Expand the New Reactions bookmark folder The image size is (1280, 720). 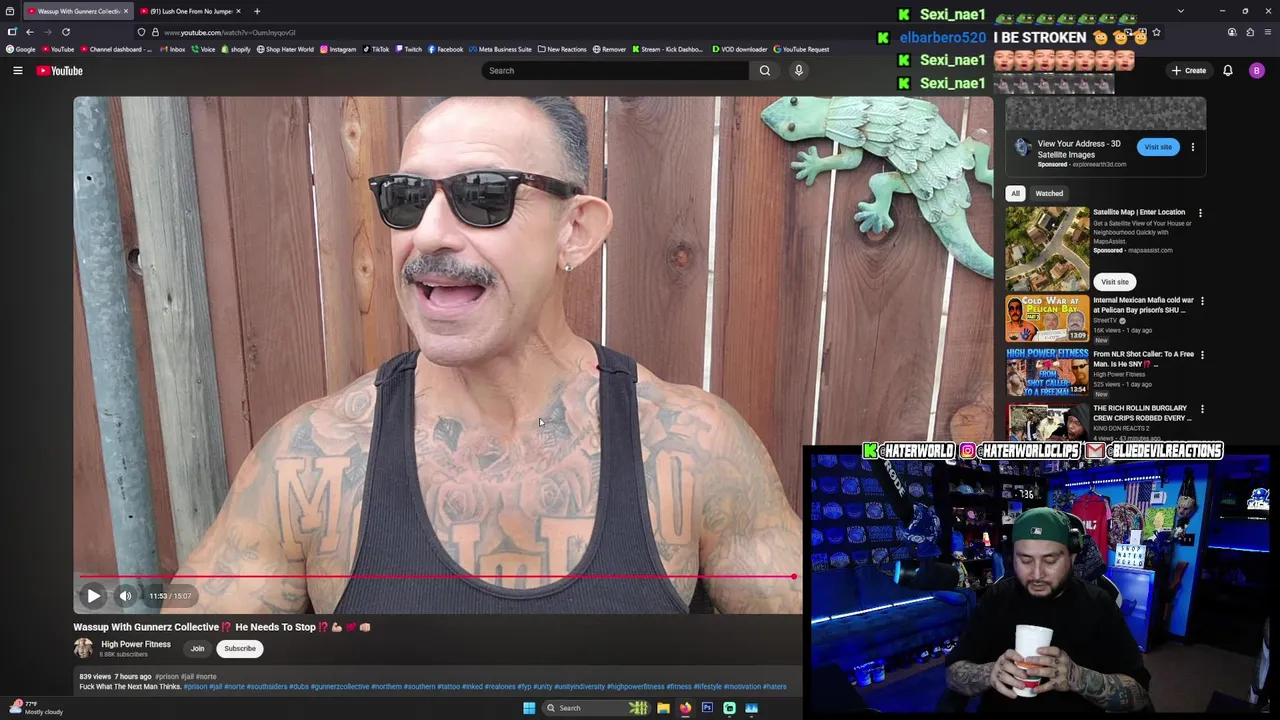pyautogui.click(x=562, y=49)
